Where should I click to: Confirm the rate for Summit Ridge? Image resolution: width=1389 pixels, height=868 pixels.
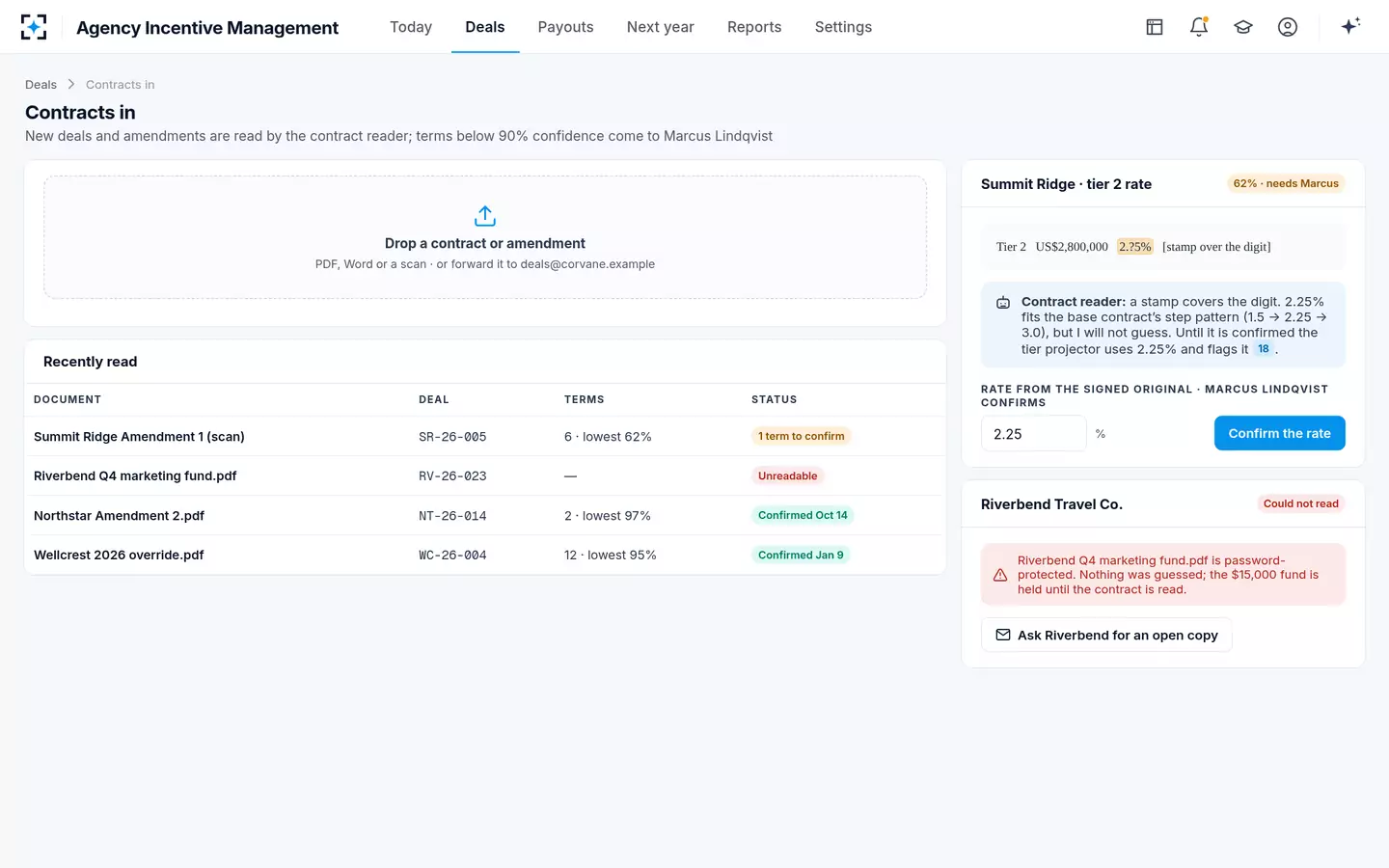[1279, 433]
